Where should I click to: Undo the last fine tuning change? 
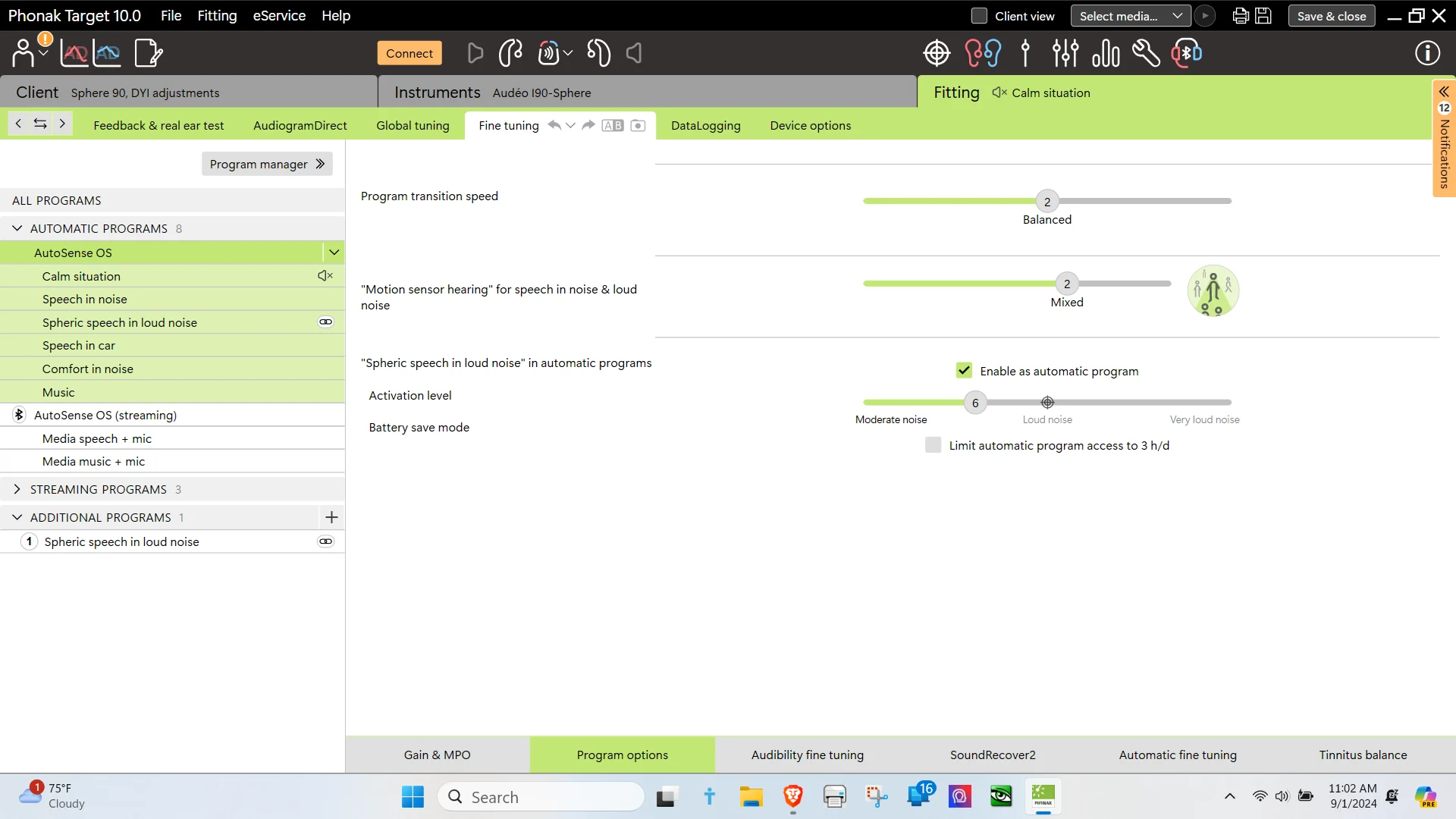point(554,126)
